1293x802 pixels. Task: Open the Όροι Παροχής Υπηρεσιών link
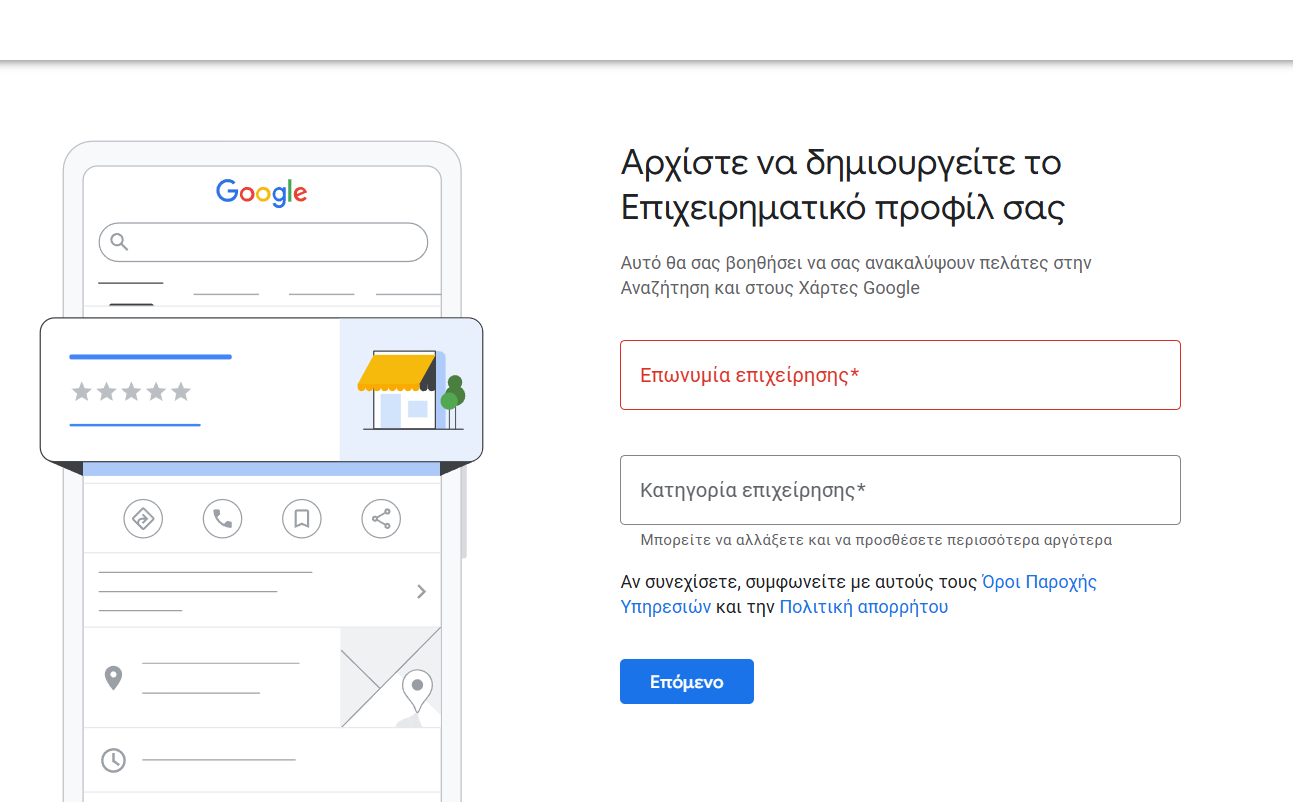[x=1039, y=582]
